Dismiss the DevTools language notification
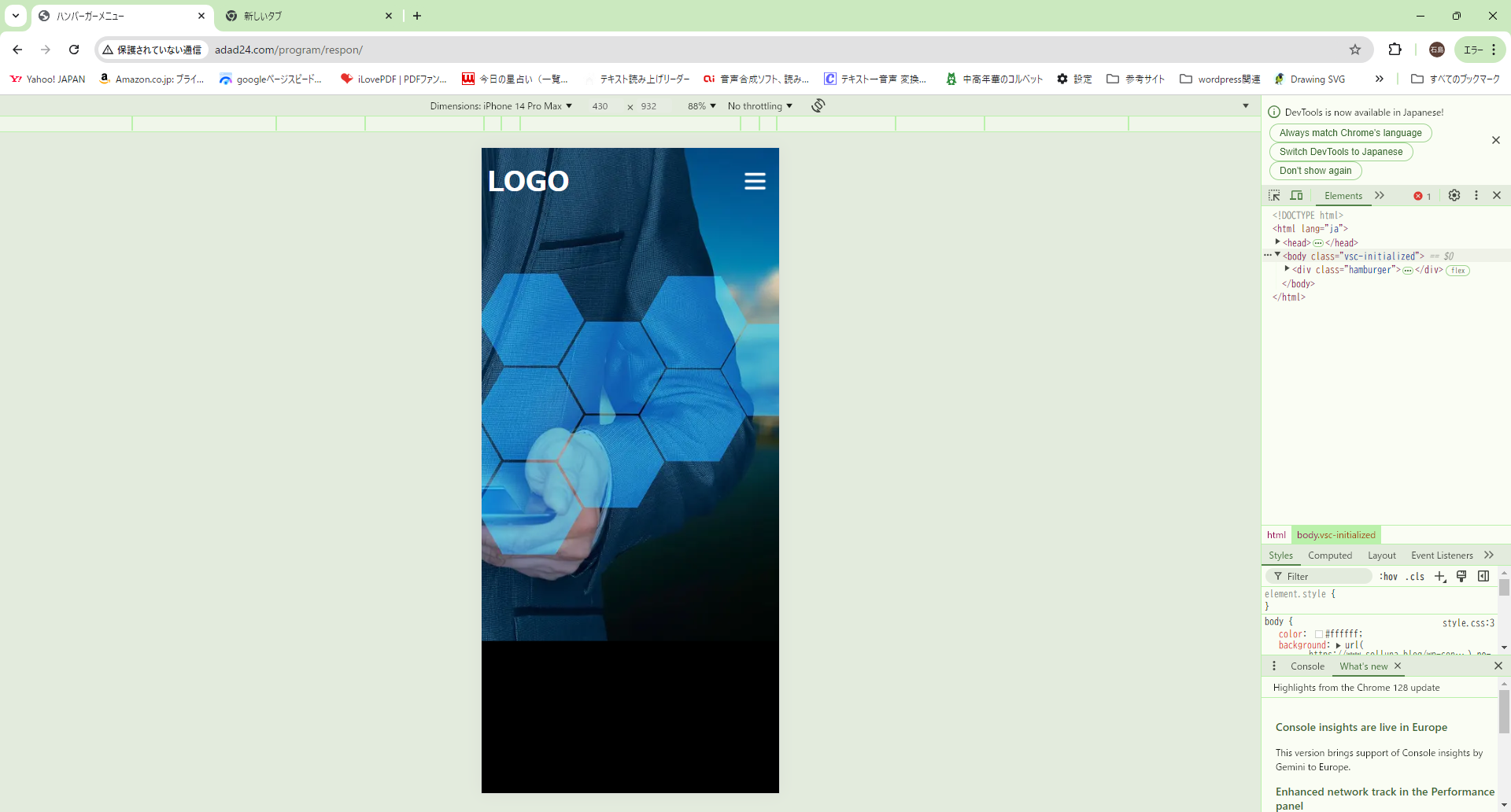 [1496, 140]
